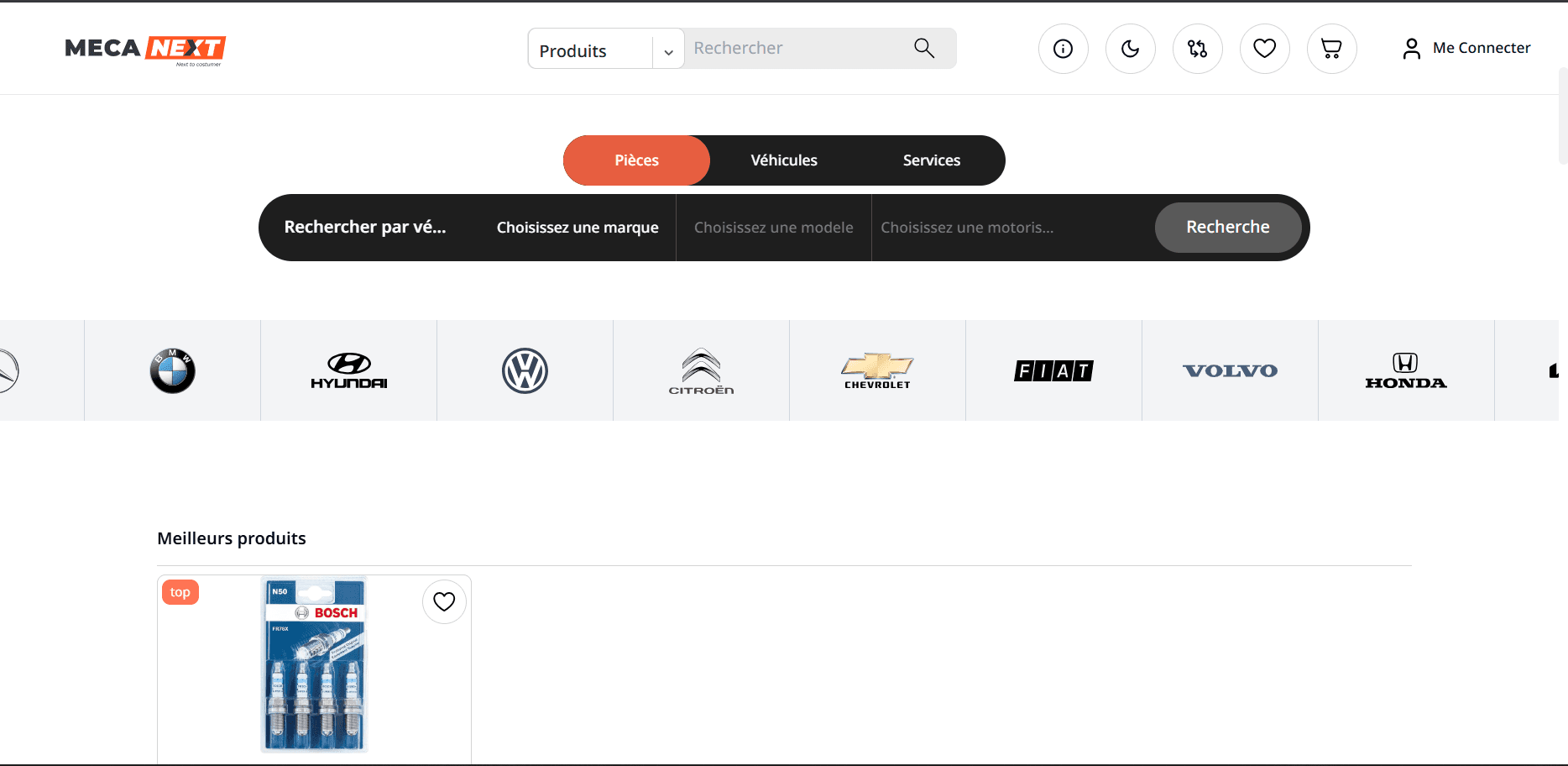Select the Volvo brand logo

point(1230,370)
